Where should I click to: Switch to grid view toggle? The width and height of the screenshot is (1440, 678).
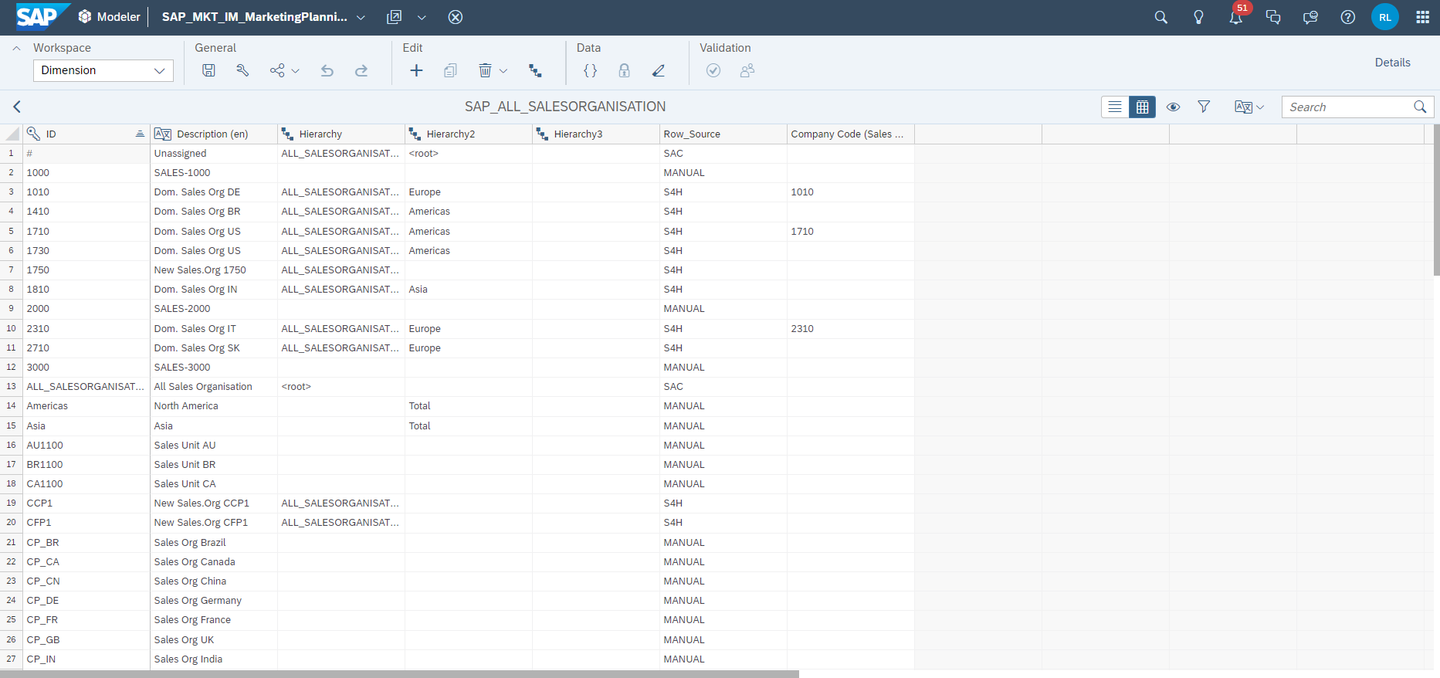tap(1142, 107)
